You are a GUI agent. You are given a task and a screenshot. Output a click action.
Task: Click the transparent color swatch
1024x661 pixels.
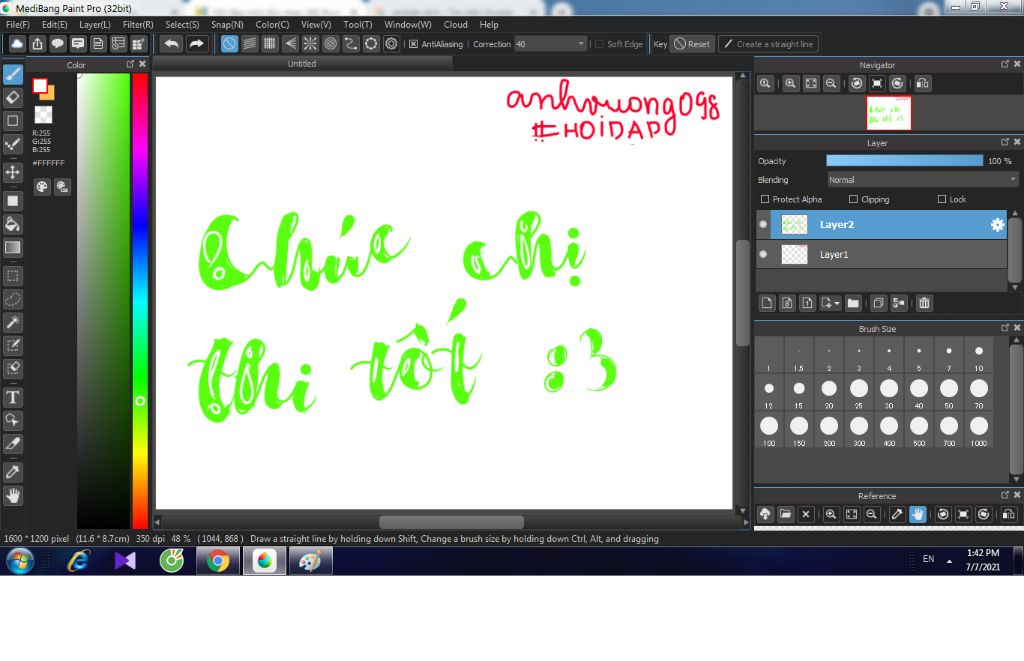click(x=43, y=115)
